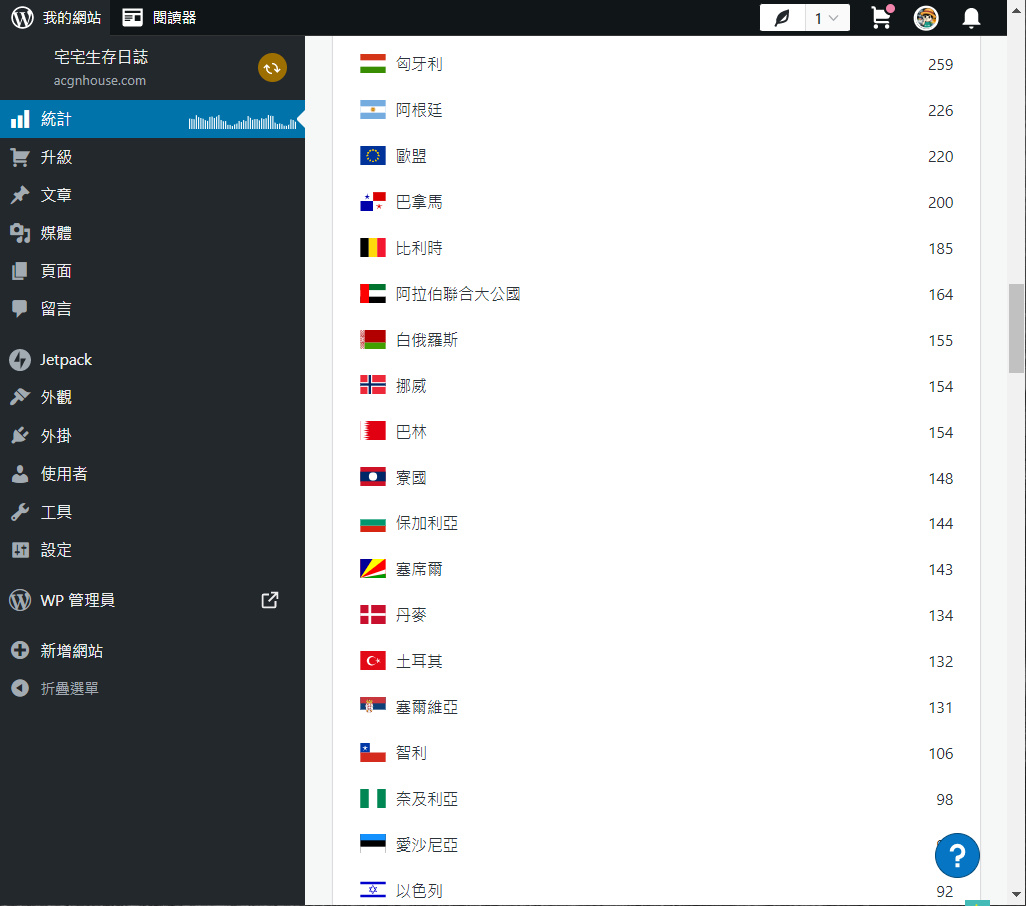This screenshot has height=906, width=1026.
Task: Open WP 管理員 admin link
Action: pos(152,600)
